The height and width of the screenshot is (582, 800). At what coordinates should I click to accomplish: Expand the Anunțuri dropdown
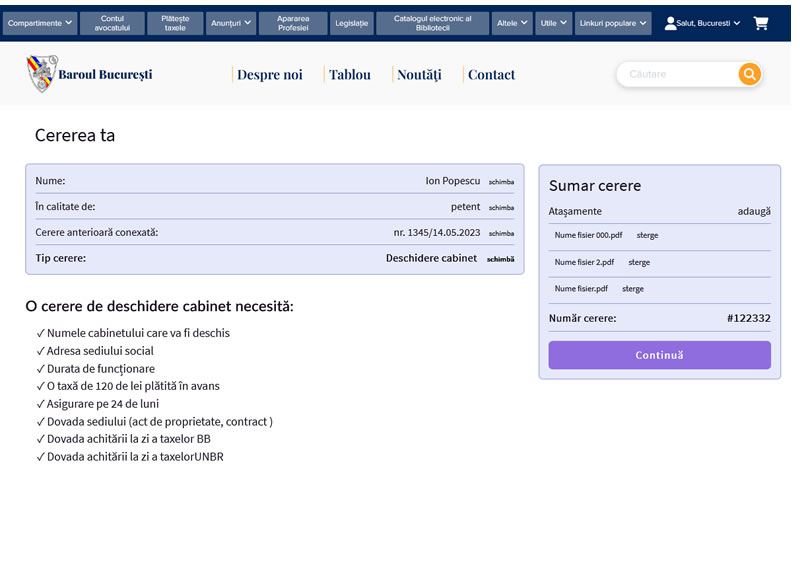232,23
